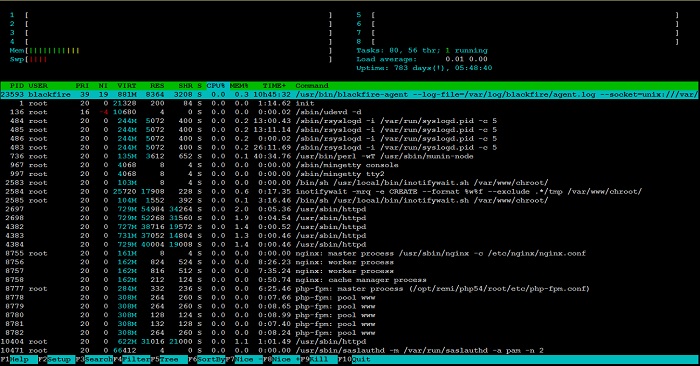Click the CPU 1 meter bar
This screenshot has height=366, width=700.
tap(171, 15)
